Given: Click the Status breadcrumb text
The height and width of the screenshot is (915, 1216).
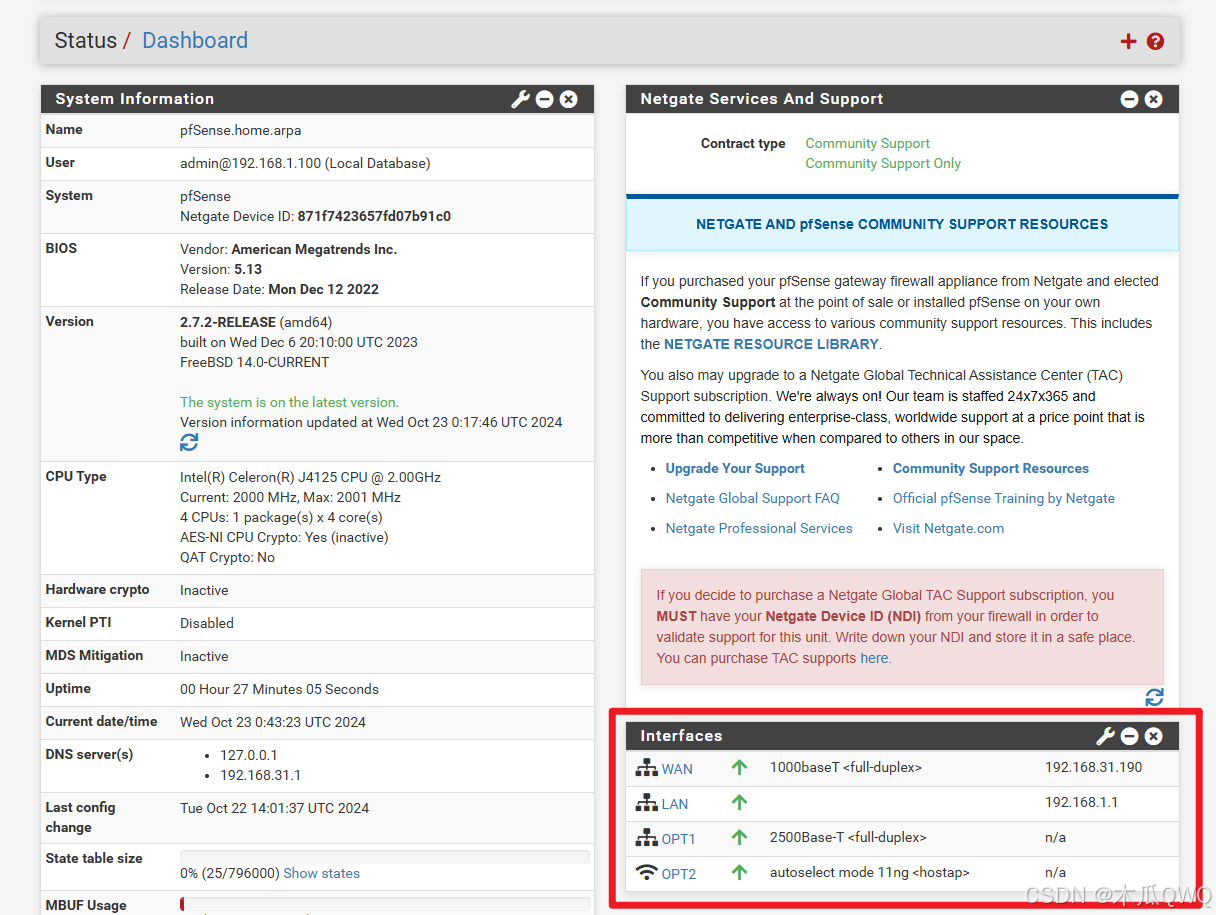Looking at the screenshot, I should click(x=86, y=41).
